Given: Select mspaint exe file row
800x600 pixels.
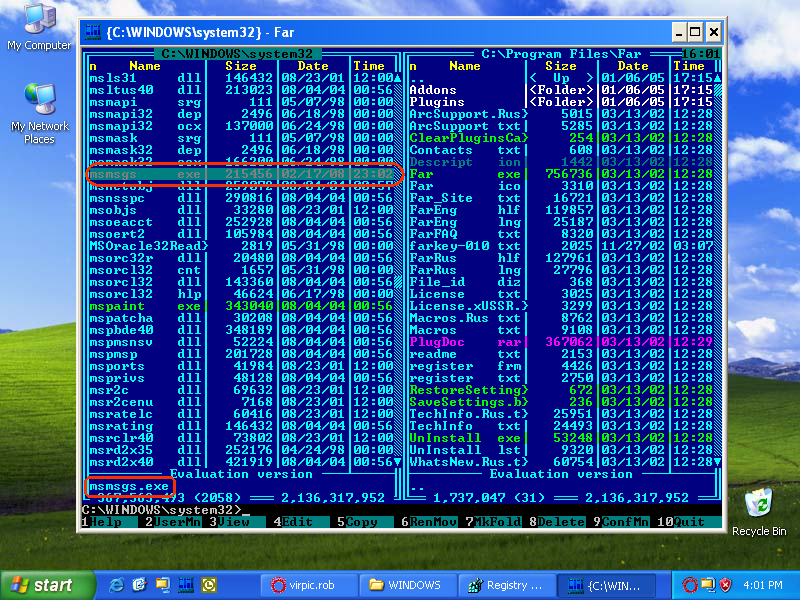Looking at the screenshot, I should pos(241,306).
